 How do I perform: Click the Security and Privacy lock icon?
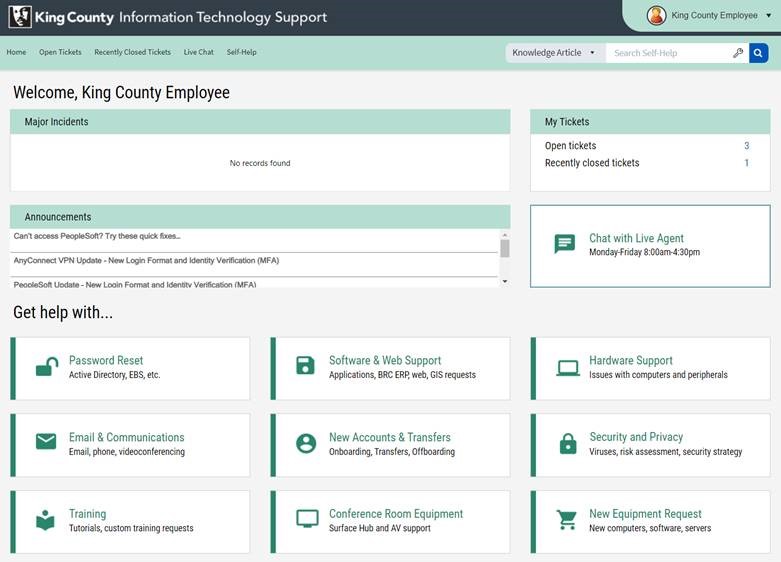point(568,444)
